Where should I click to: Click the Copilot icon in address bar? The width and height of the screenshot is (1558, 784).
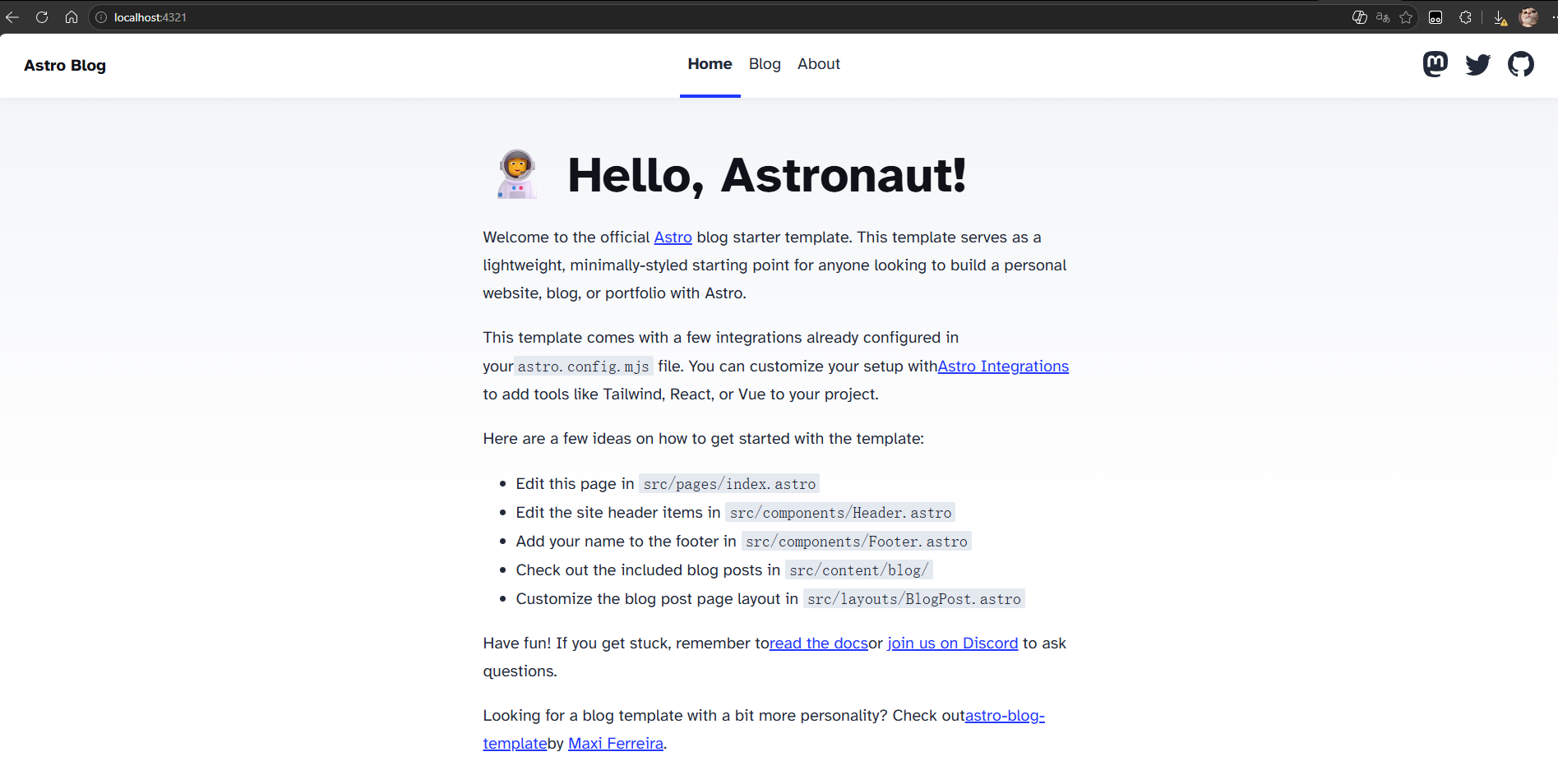(x=1360, y=17)
